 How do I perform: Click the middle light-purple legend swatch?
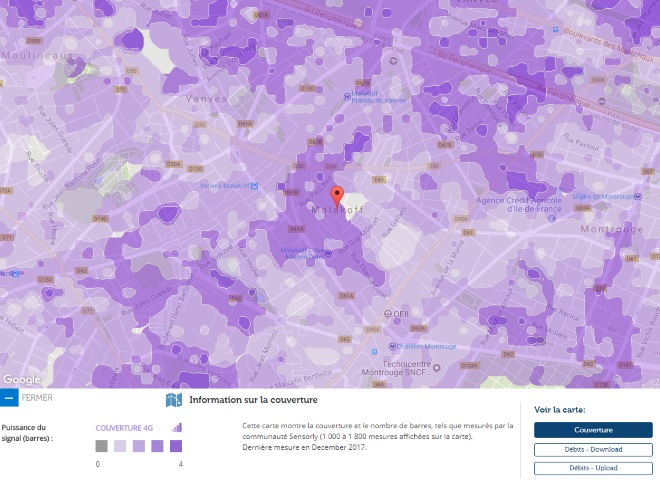[x=139, y=446]
